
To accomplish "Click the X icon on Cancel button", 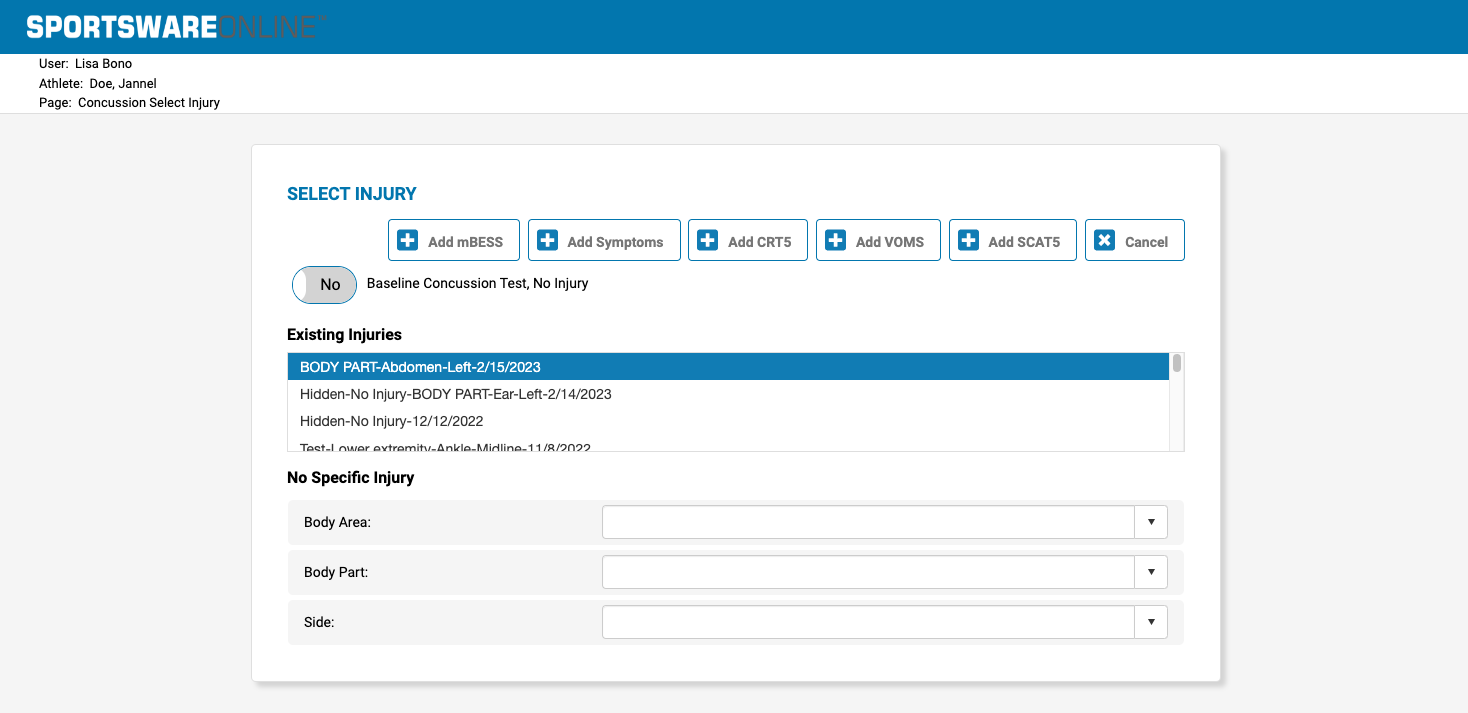I will pos(1104,241).
